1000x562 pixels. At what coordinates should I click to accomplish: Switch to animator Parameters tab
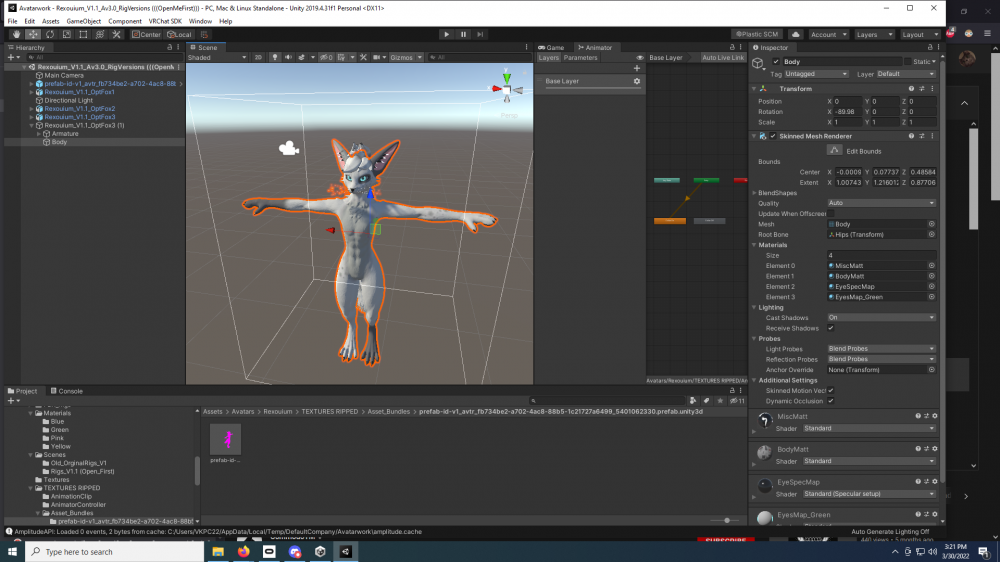coord(580,57)
